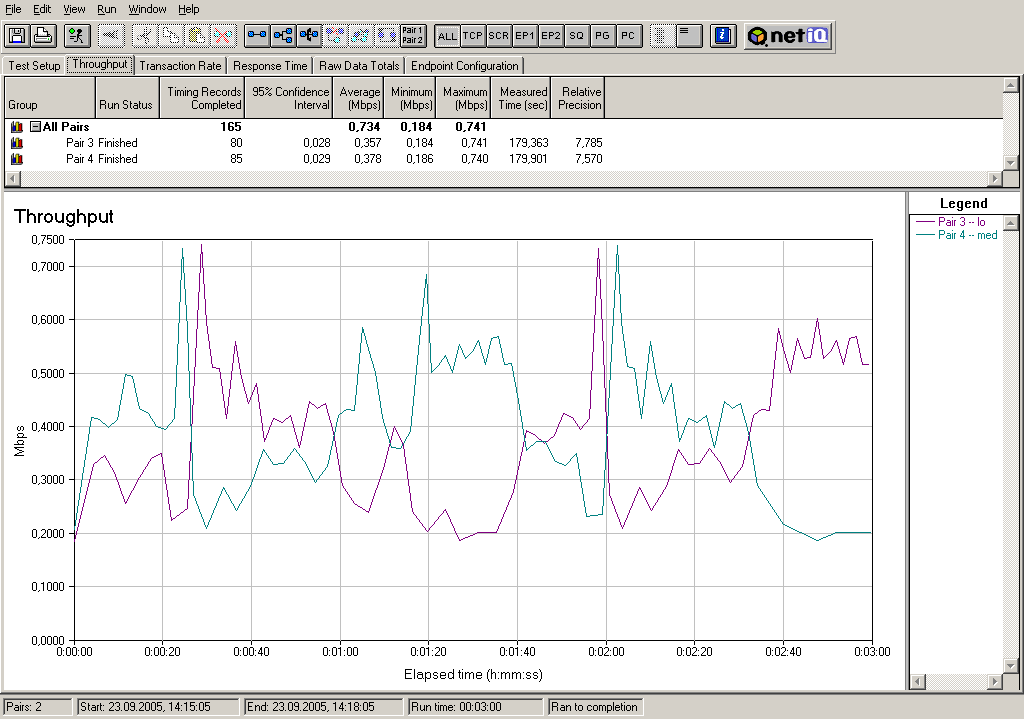The image size is (1024, 719).
Task: Click the chart icon beside Pair 3
Action: 17,143
